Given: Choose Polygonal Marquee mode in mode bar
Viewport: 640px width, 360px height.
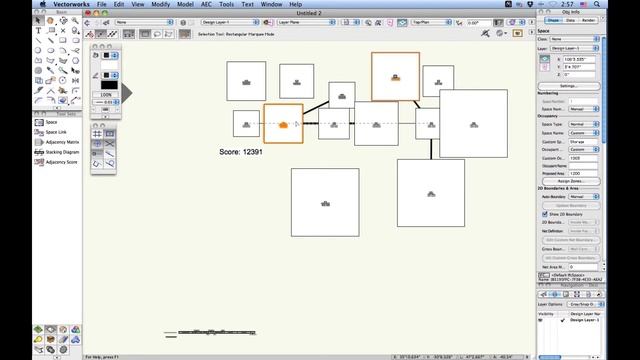Looking at the screenshot, I should 169,34.
